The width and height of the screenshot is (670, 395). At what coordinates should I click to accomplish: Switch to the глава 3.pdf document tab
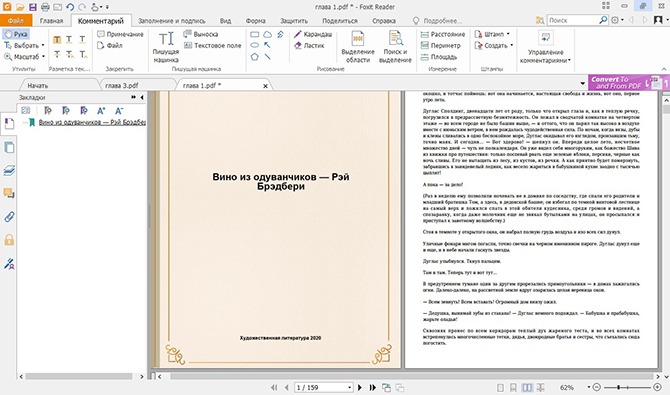click(122, 85)
